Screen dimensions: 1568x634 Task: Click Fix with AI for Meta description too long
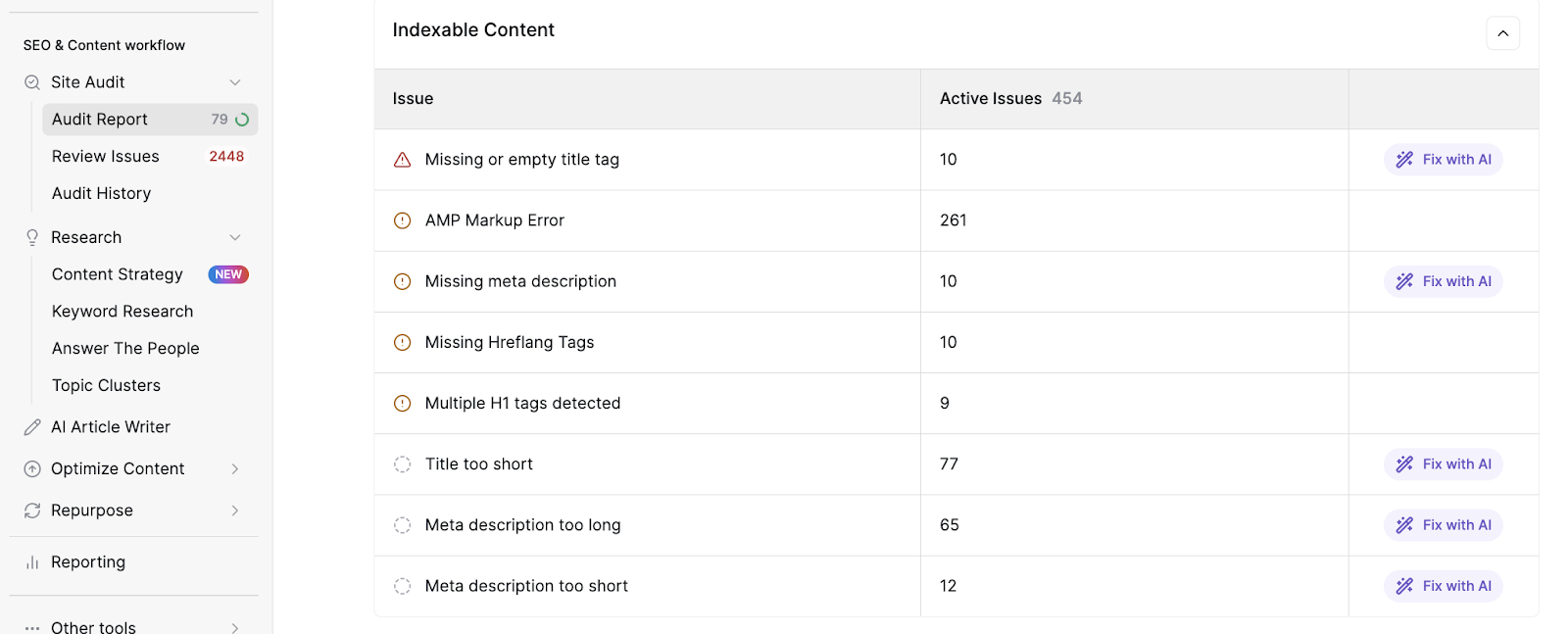[x=1443, y=524]
